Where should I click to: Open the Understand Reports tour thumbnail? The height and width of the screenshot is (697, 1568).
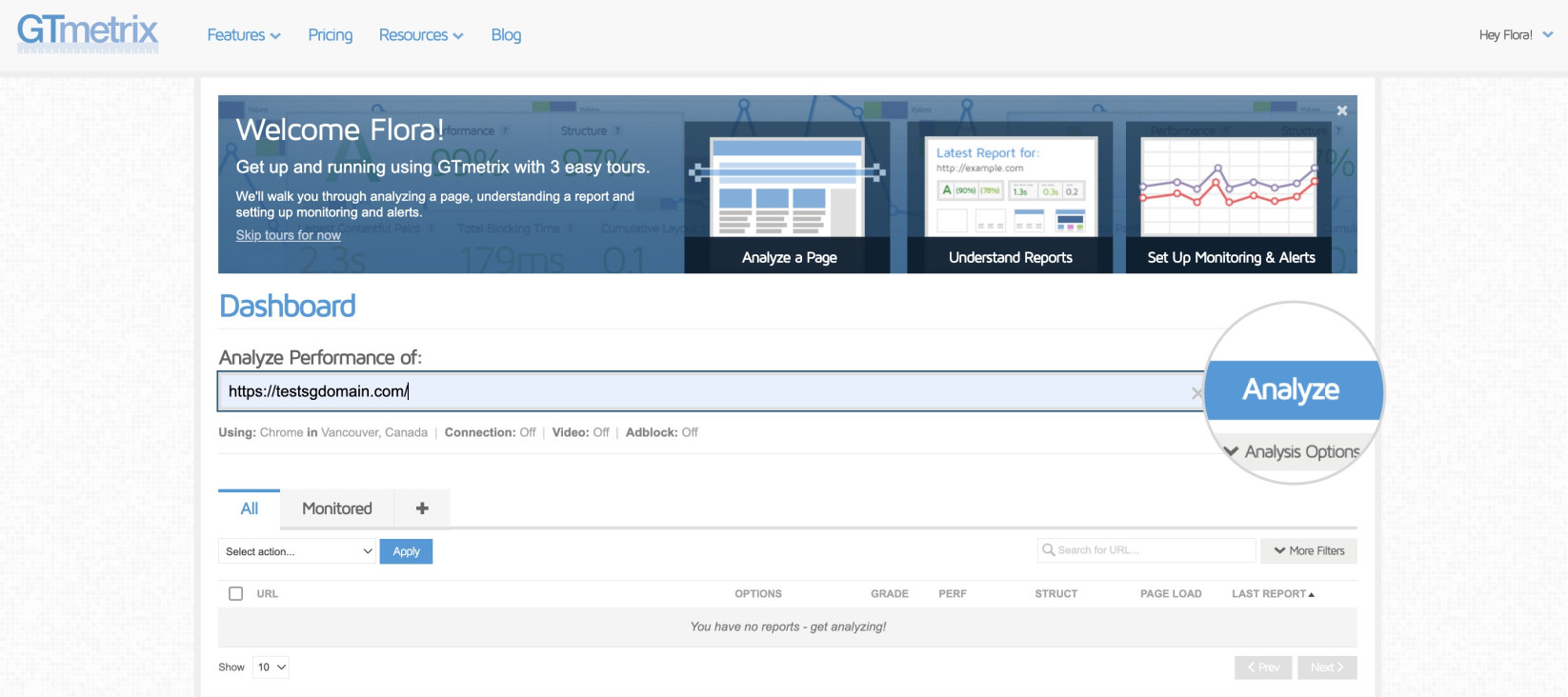coord(1010,197)
